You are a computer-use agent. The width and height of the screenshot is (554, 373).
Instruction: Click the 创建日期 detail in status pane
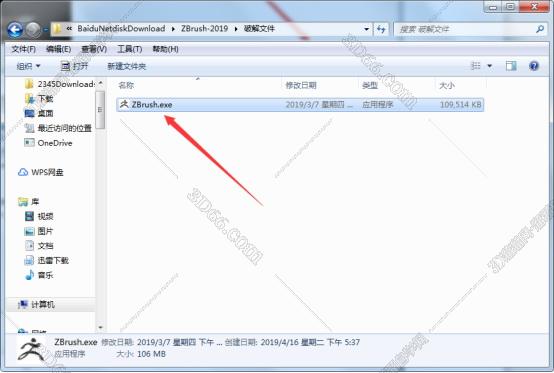[292, 342]
